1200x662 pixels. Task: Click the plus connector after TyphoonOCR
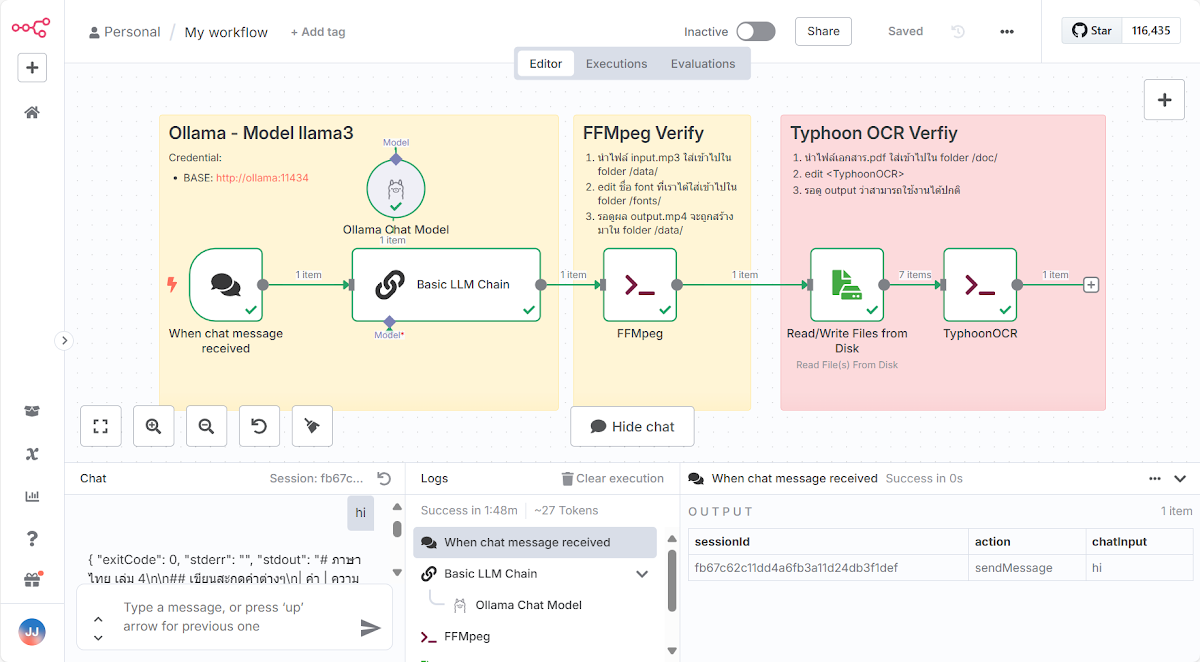pos(1091,285)
